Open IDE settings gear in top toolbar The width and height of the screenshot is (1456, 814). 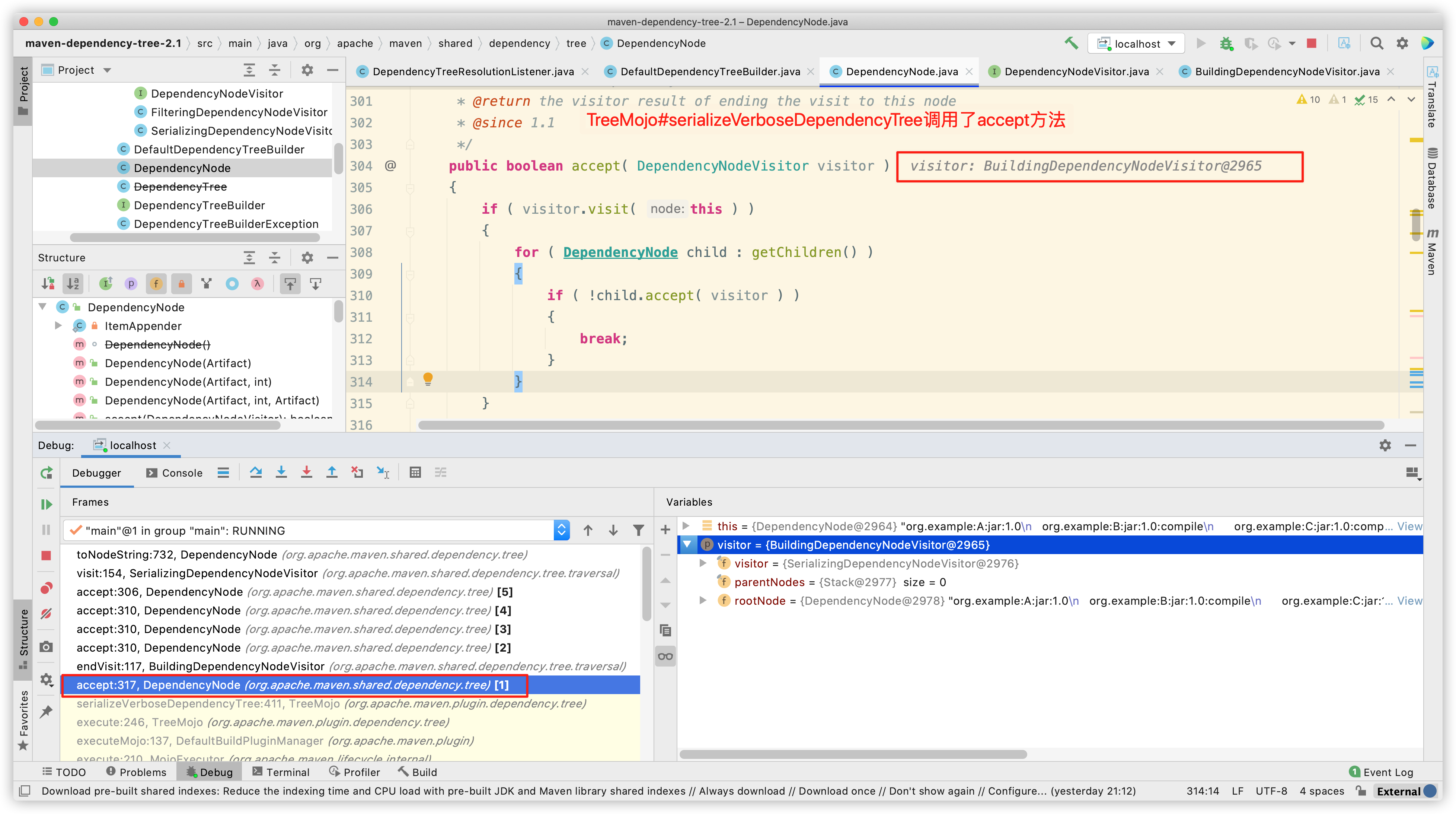(x=1402, y=43)
